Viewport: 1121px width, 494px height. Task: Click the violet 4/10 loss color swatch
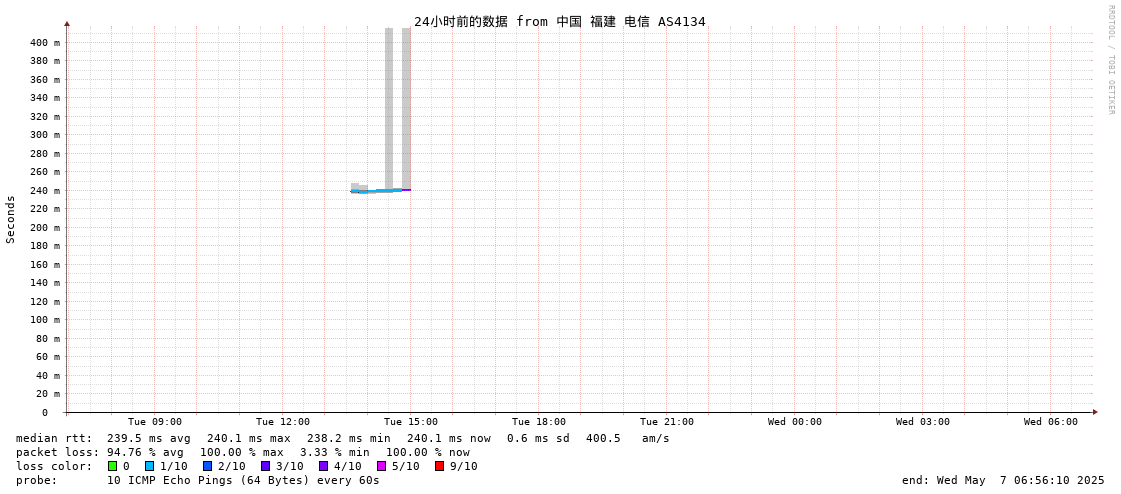[x=324, y=466]
